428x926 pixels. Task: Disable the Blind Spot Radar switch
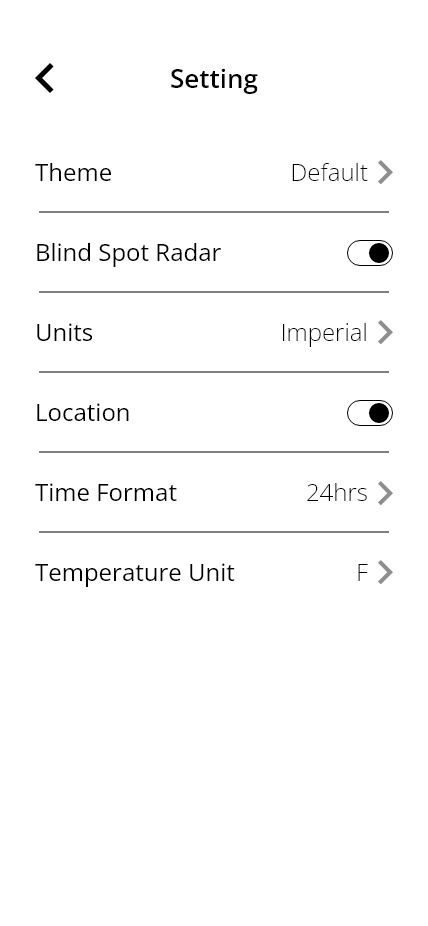pos(370,253)
